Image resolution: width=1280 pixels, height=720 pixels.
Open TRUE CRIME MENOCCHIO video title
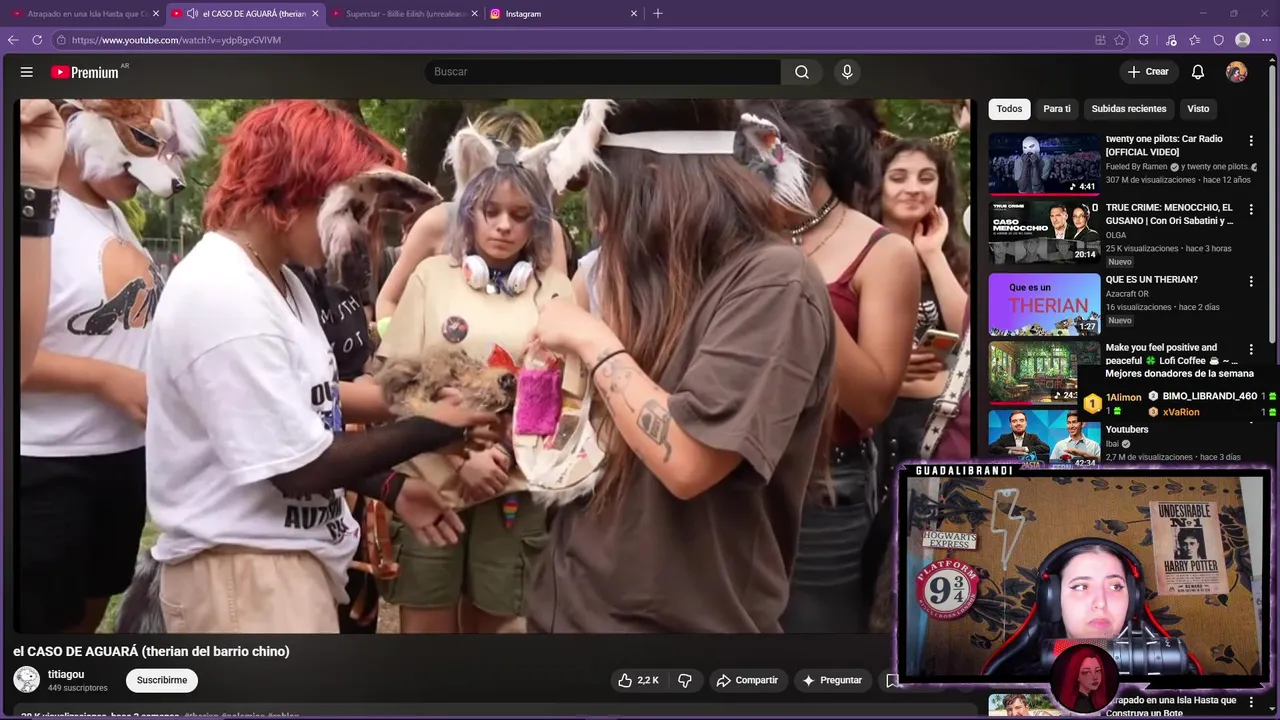1170,214
